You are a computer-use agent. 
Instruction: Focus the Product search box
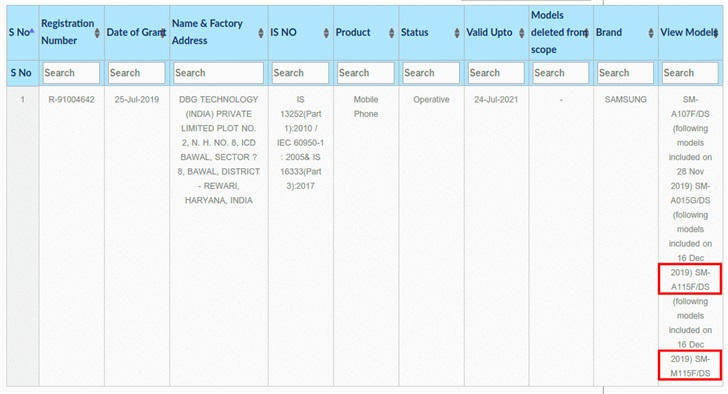(x=365, y=73)
